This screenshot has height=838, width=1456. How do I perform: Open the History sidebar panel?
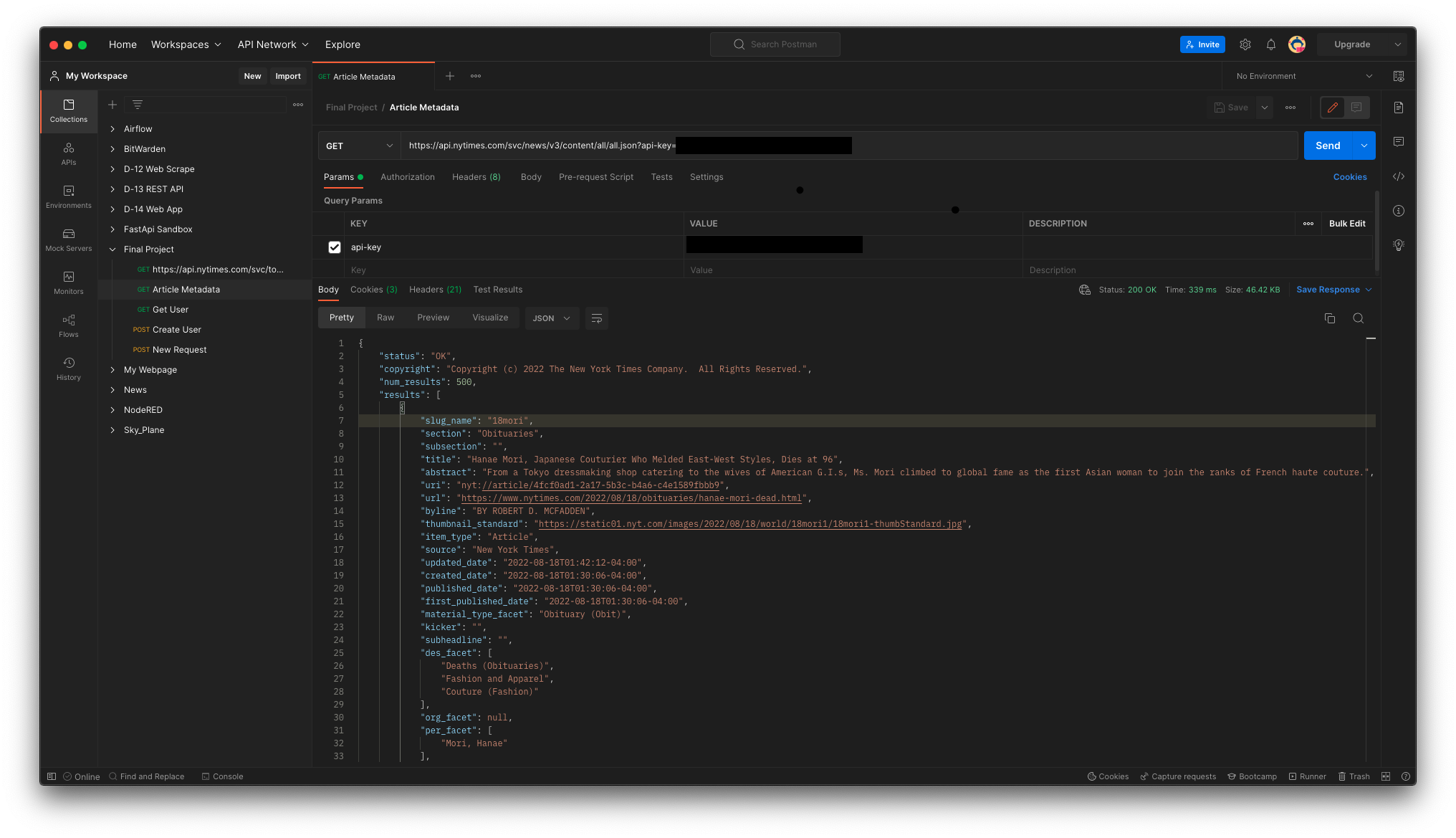coord(69,369)
